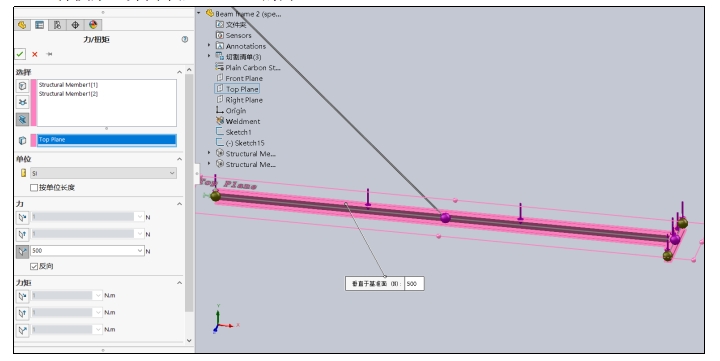The image size is (720, 361).
Task: Switch to the PropertyManager tab
Action: tap(39, 25)
